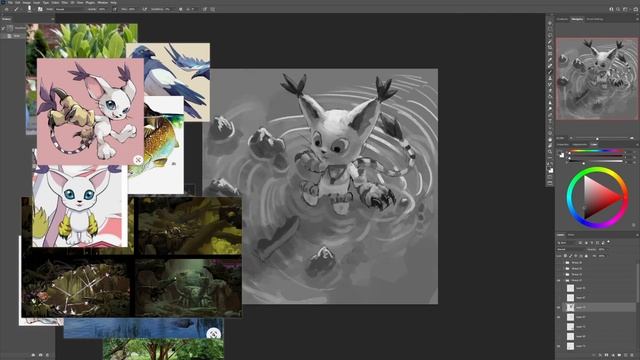Toggle visibility eye of the bottommost visible layer
The image size is (640, 360).
point(558,346)
